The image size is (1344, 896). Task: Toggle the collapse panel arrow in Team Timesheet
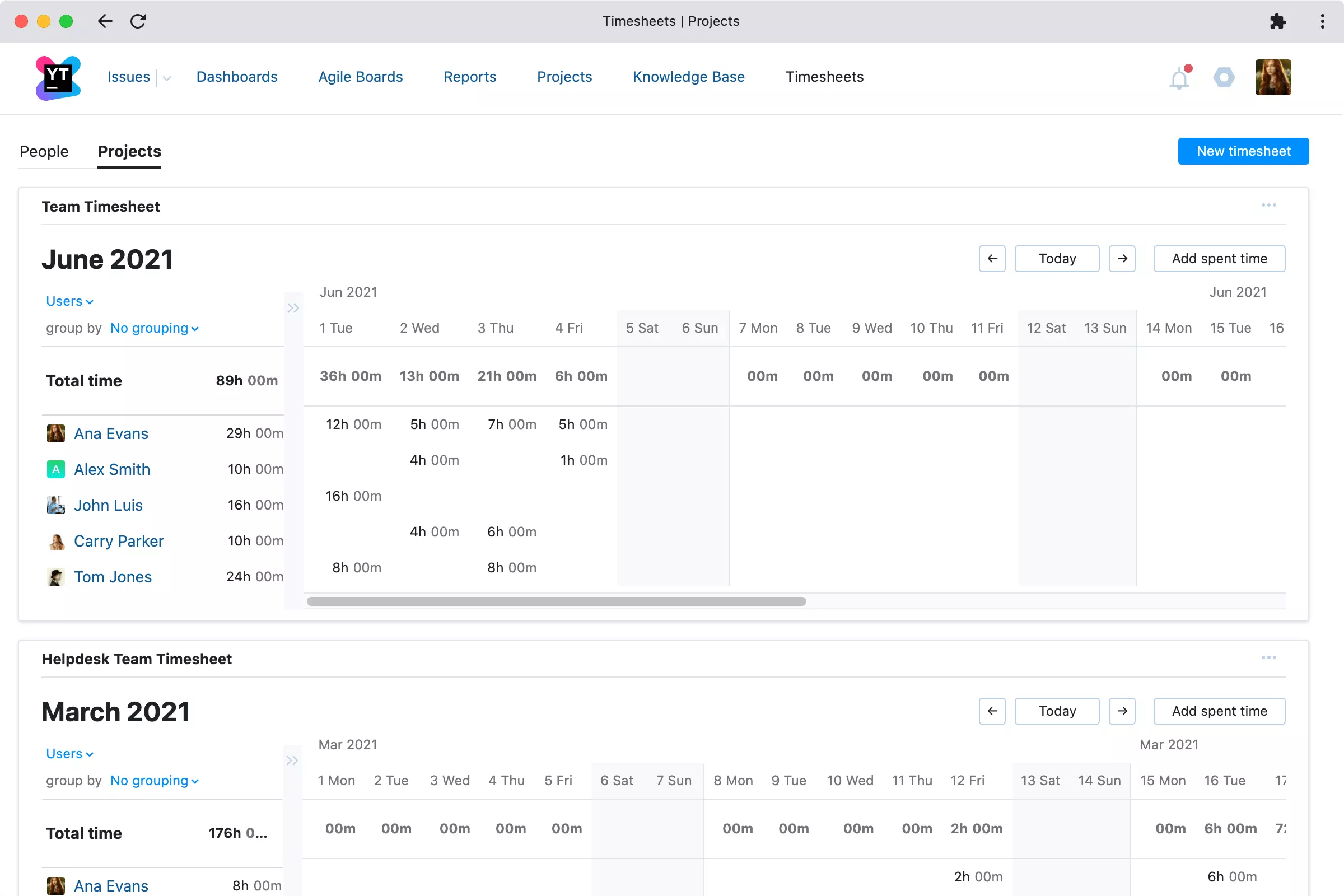293,308
